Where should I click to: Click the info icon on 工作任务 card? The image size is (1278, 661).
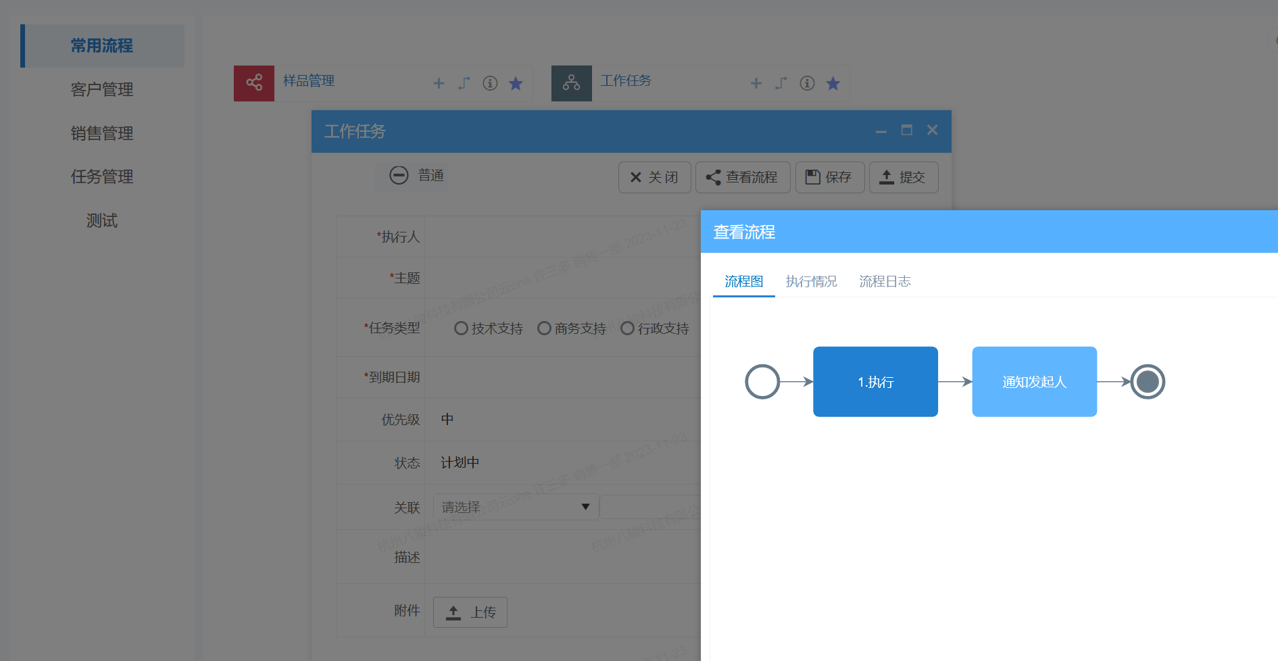(x=806, y=83)
